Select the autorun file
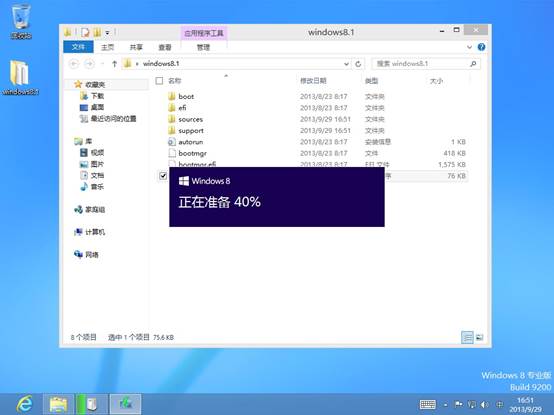 pyautogui.click(x=190, y=142)
